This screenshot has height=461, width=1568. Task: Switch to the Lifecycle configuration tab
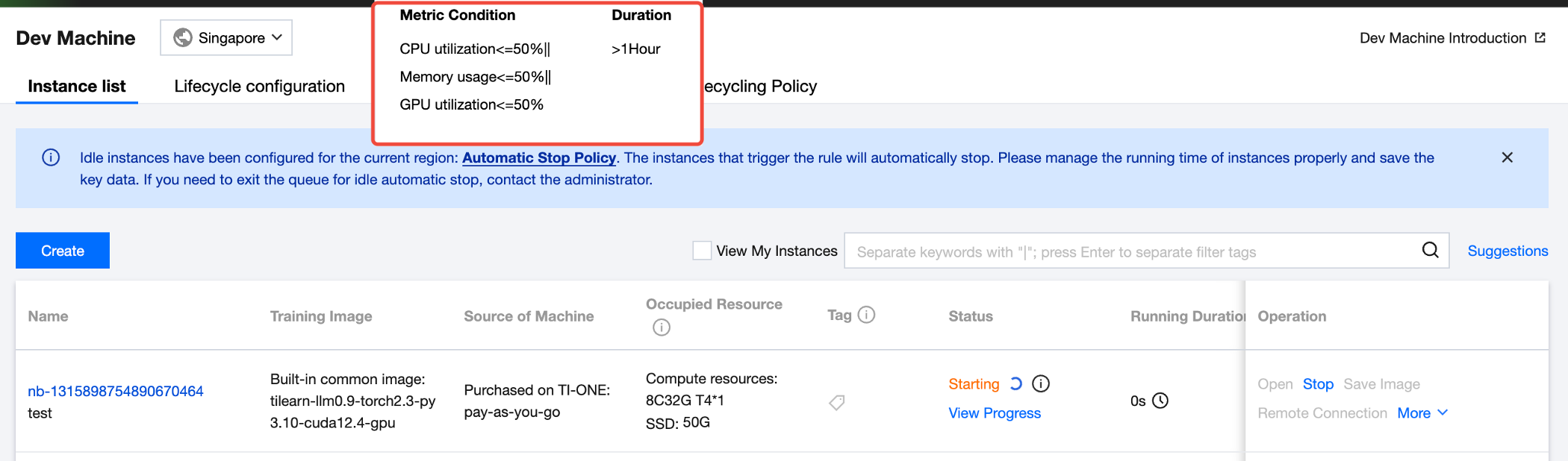pos(259,87)
